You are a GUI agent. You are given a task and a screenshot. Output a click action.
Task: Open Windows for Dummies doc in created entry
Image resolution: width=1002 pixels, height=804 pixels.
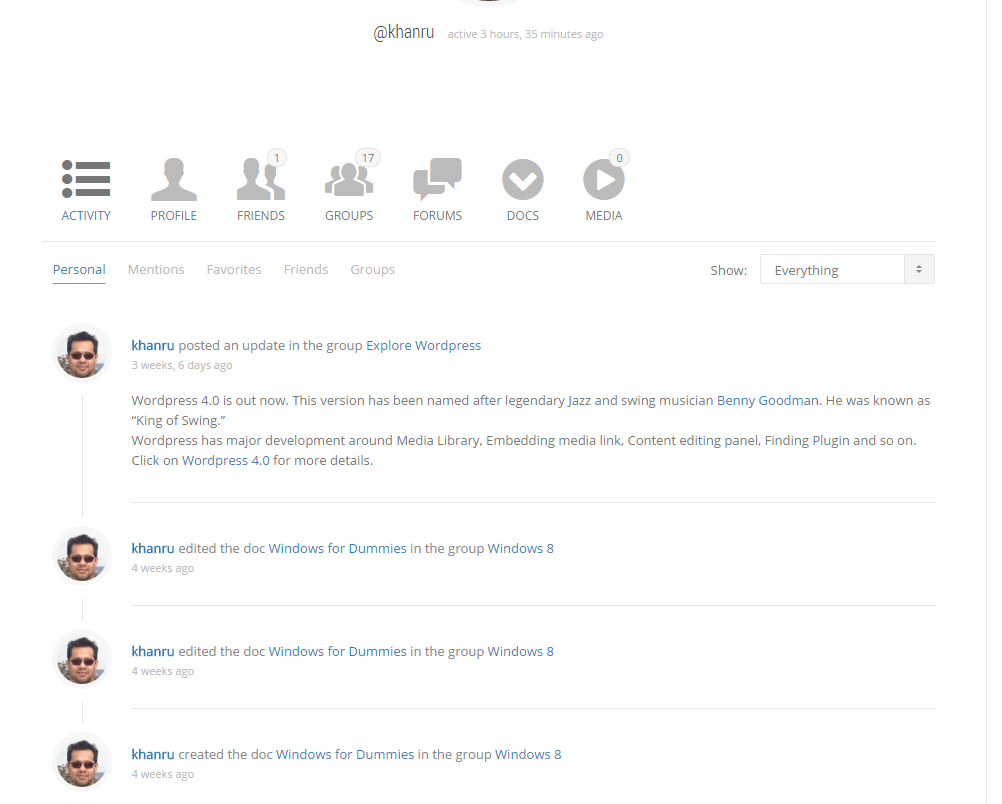pos(345,754)
